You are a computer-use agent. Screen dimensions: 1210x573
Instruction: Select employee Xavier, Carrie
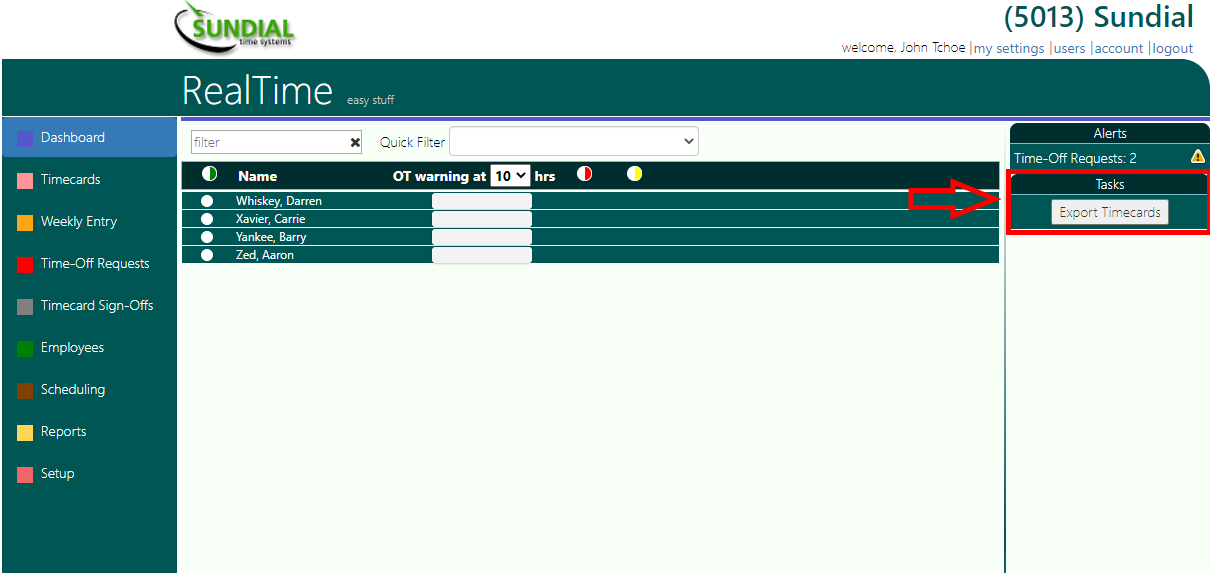point(271,219)
